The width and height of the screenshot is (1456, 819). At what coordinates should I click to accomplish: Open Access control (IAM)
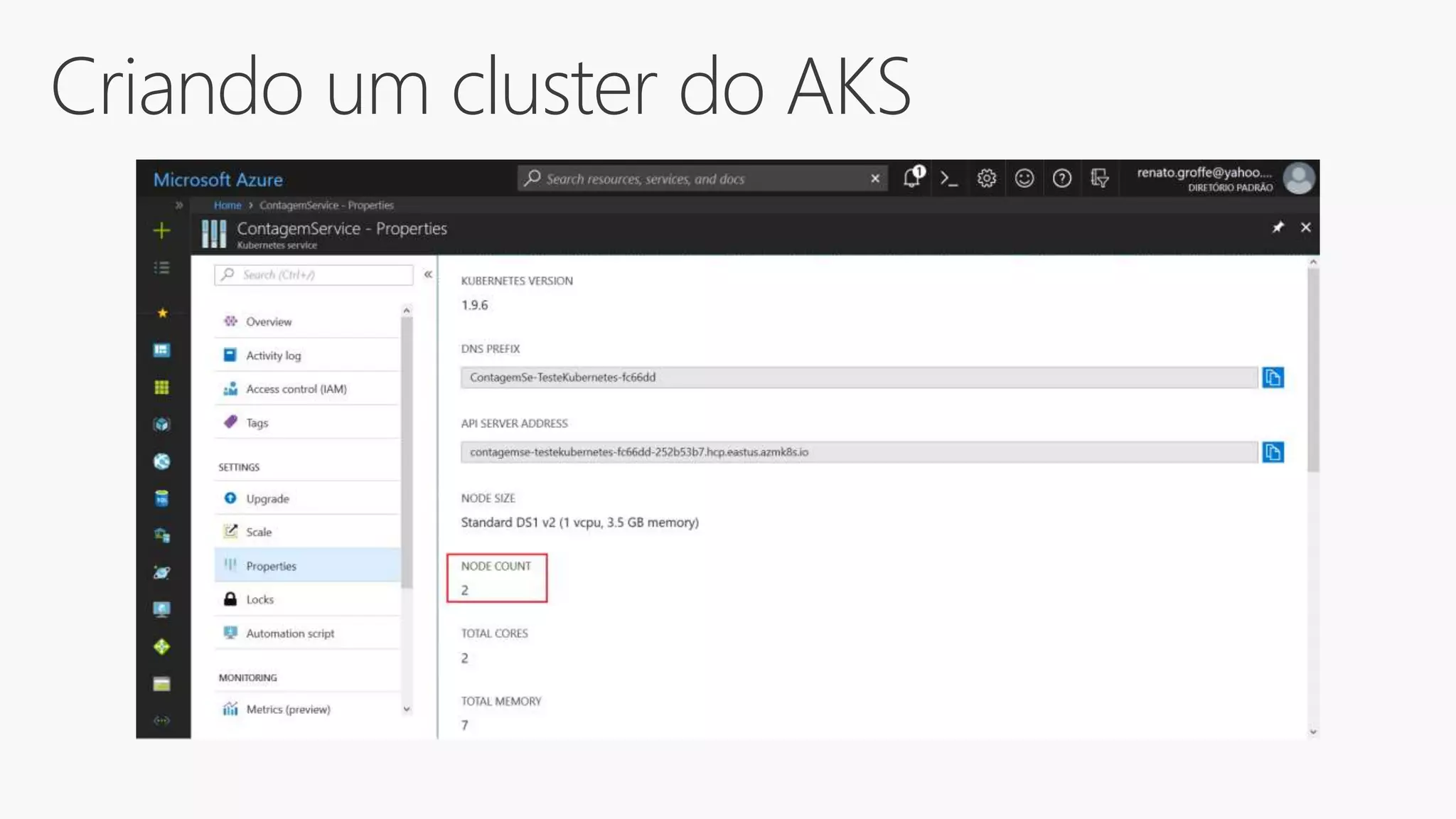click(307, 389)
